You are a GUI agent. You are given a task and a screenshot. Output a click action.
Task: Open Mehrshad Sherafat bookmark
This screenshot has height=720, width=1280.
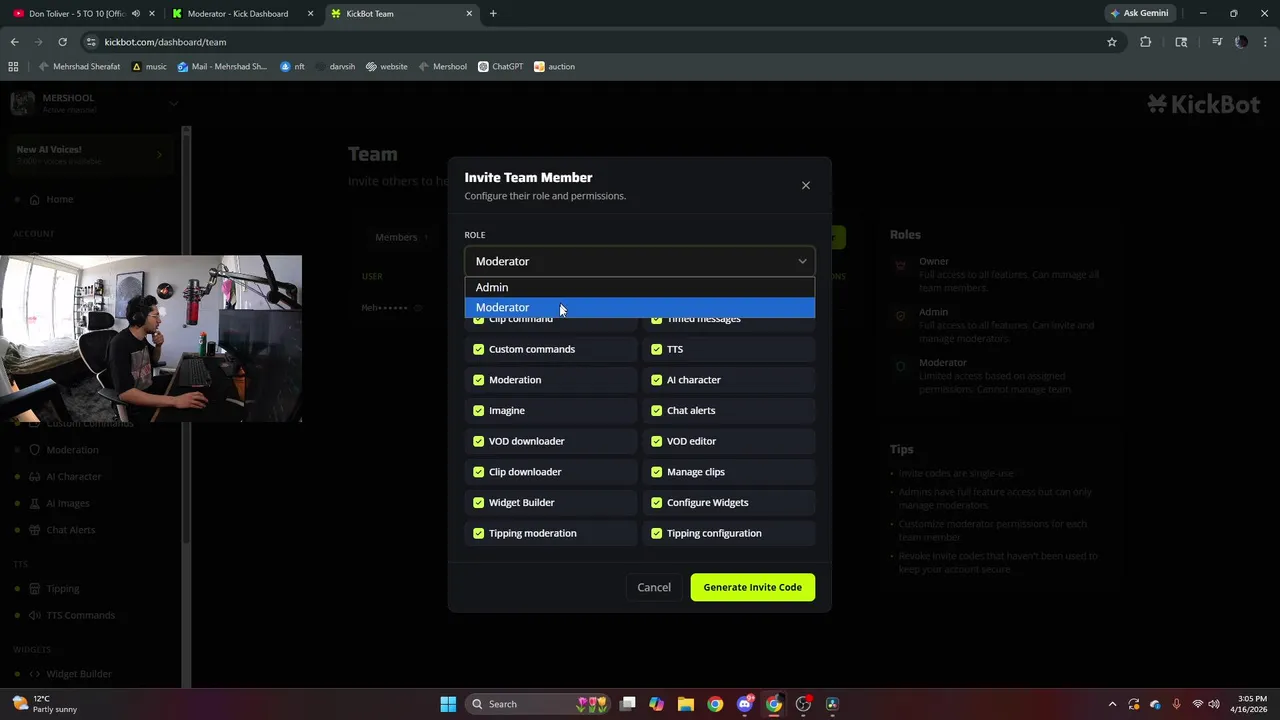point(80,67)
